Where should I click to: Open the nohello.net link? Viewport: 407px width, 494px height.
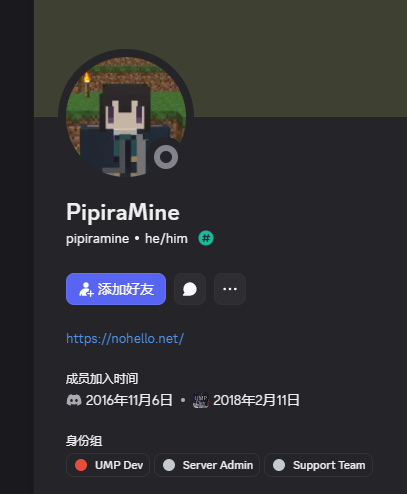pos(125,339)
